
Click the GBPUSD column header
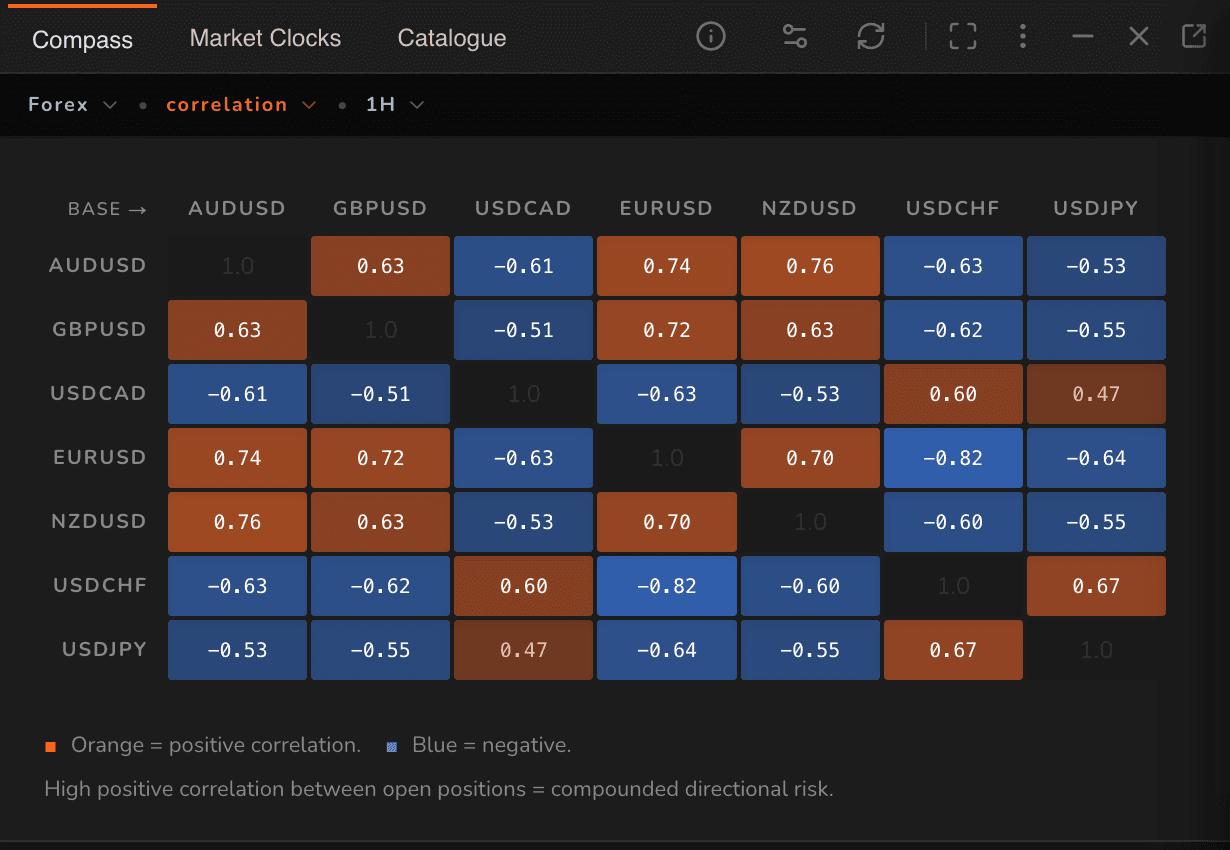[x=380, y=208]
